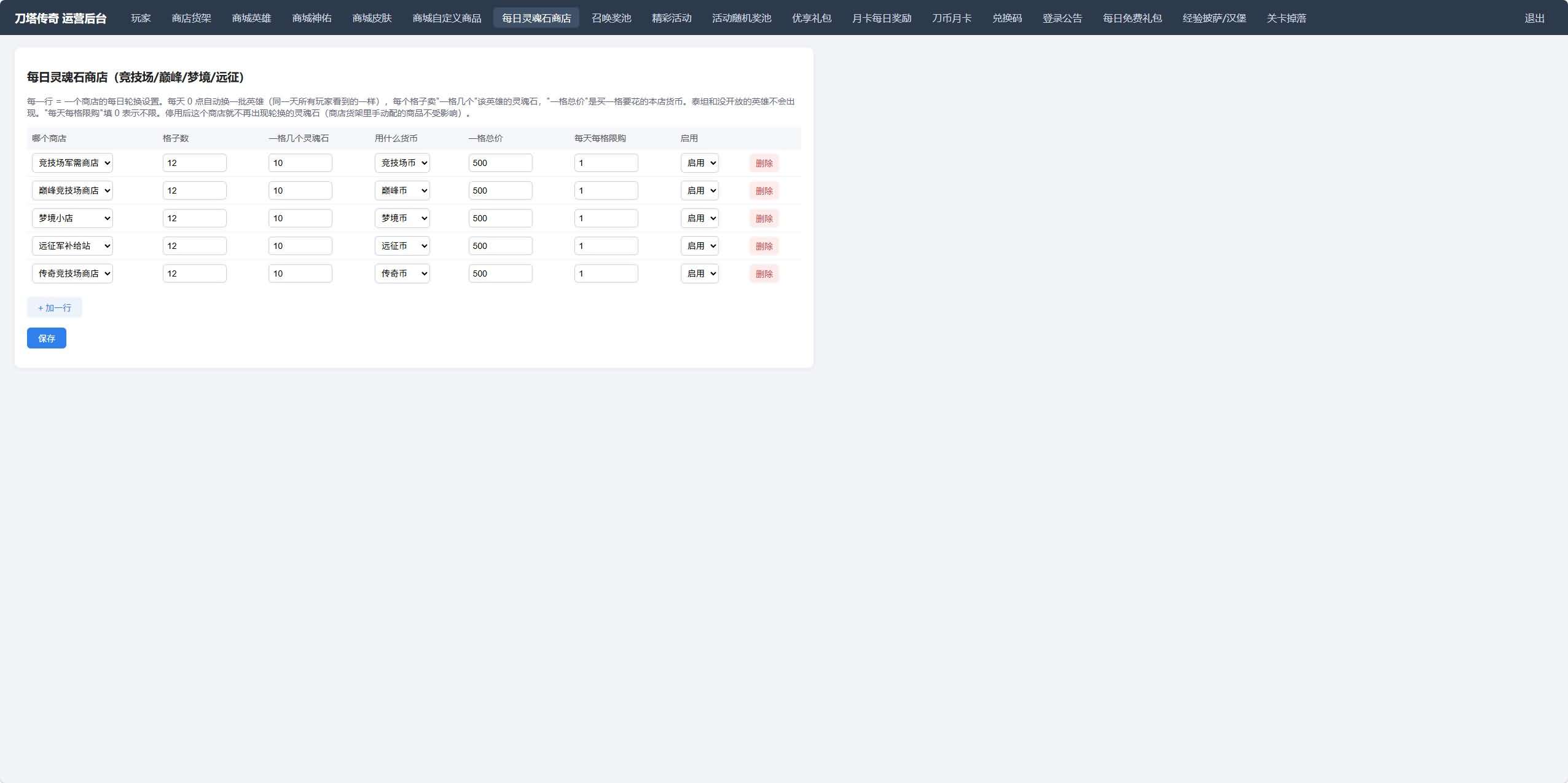Open 商城英雄 navigation item
Viewport: 1568px width, 783px height.
pos(251,18)
